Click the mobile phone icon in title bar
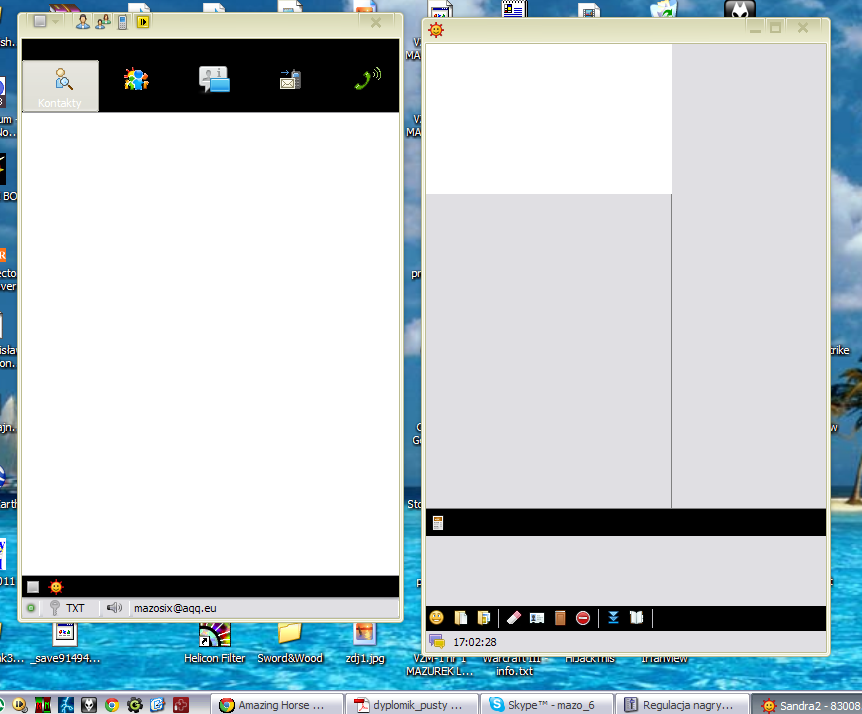The width and height of the screenshot is (862, 714). pyautogui.click(x=122, y=21)
